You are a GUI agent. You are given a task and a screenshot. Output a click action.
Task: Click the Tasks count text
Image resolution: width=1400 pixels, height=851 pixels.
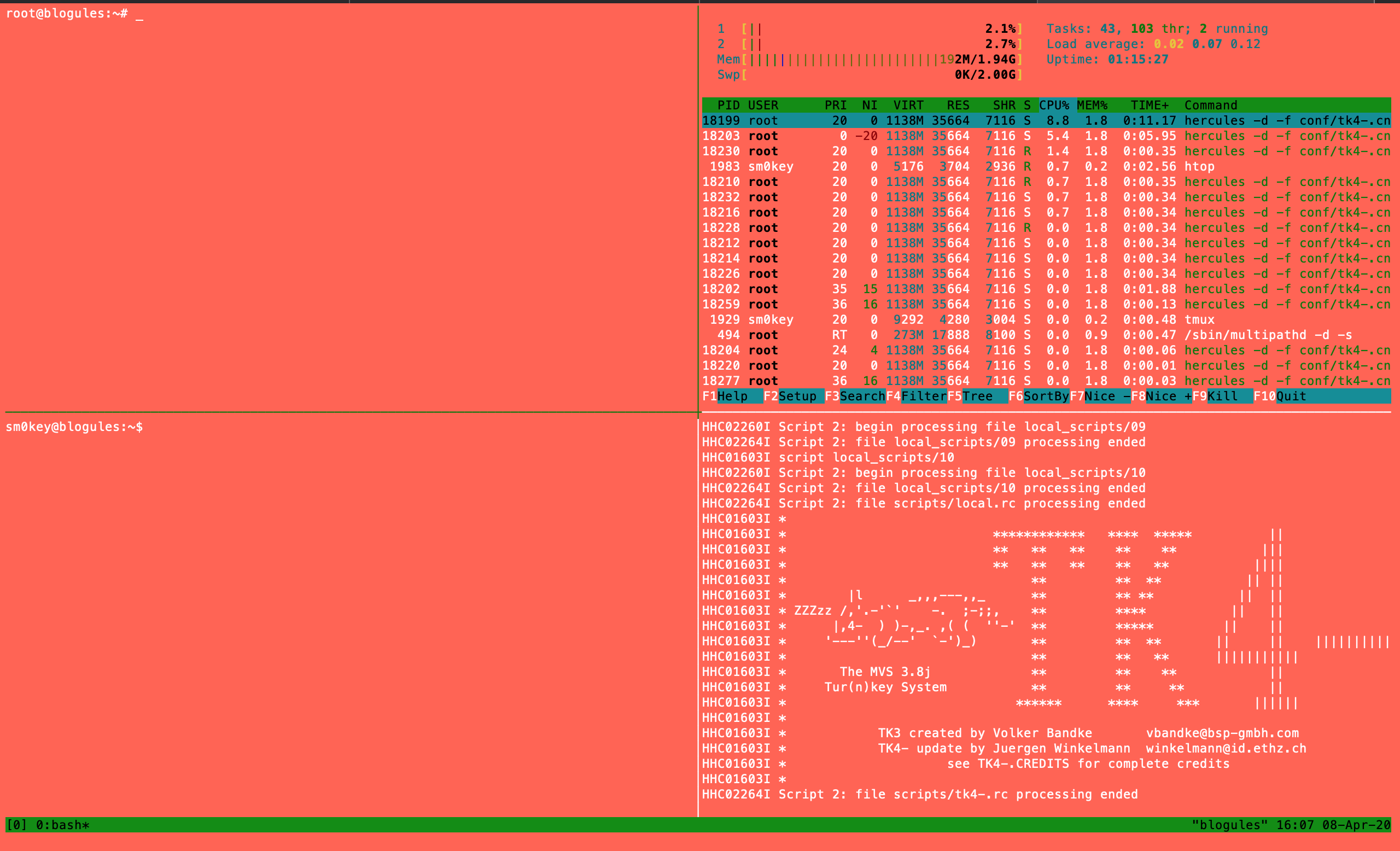pos(1157,29)
